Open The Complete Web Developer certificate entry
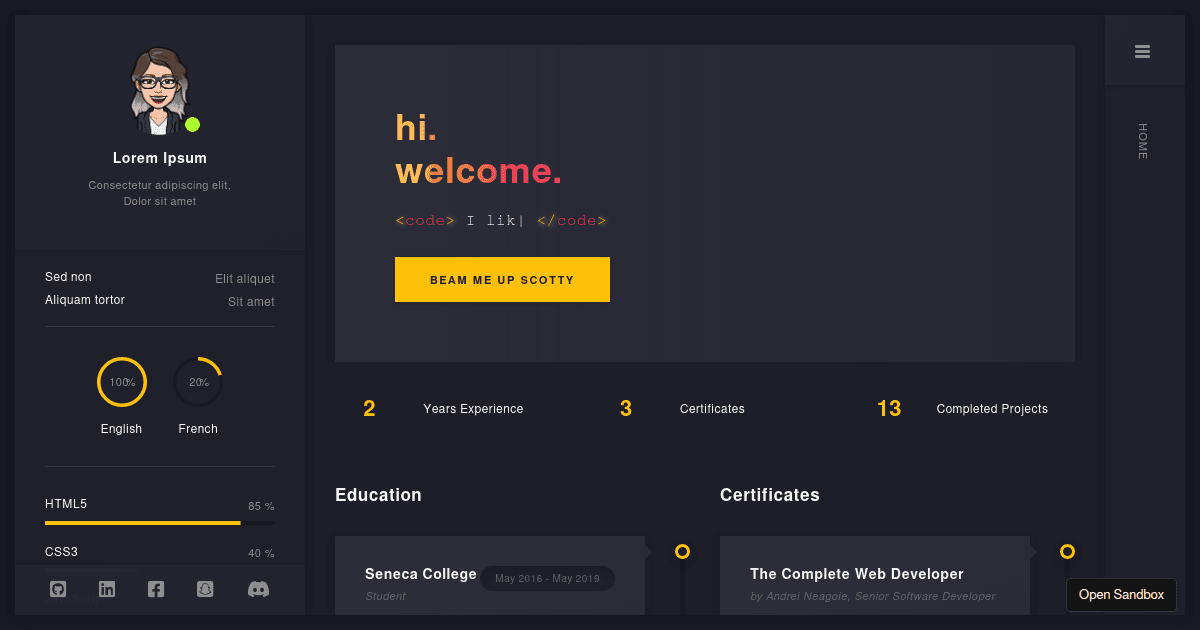1200x630 pixels. pyautogui.click(x=857, y=574)
